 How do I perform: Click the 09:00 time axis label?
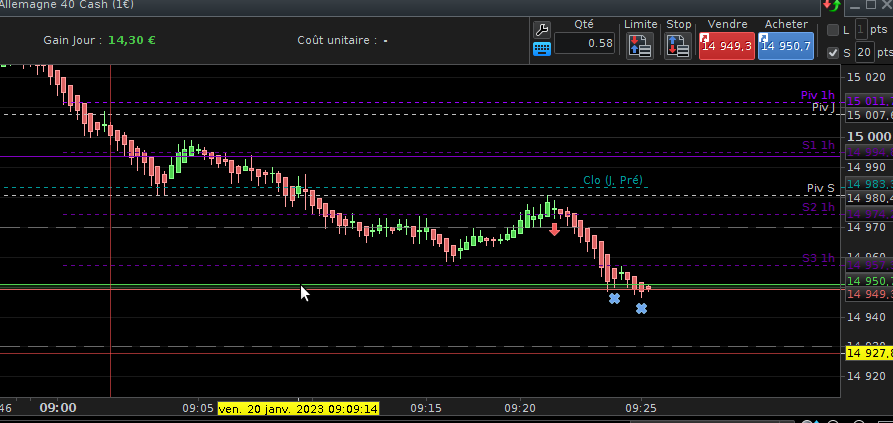58,408
